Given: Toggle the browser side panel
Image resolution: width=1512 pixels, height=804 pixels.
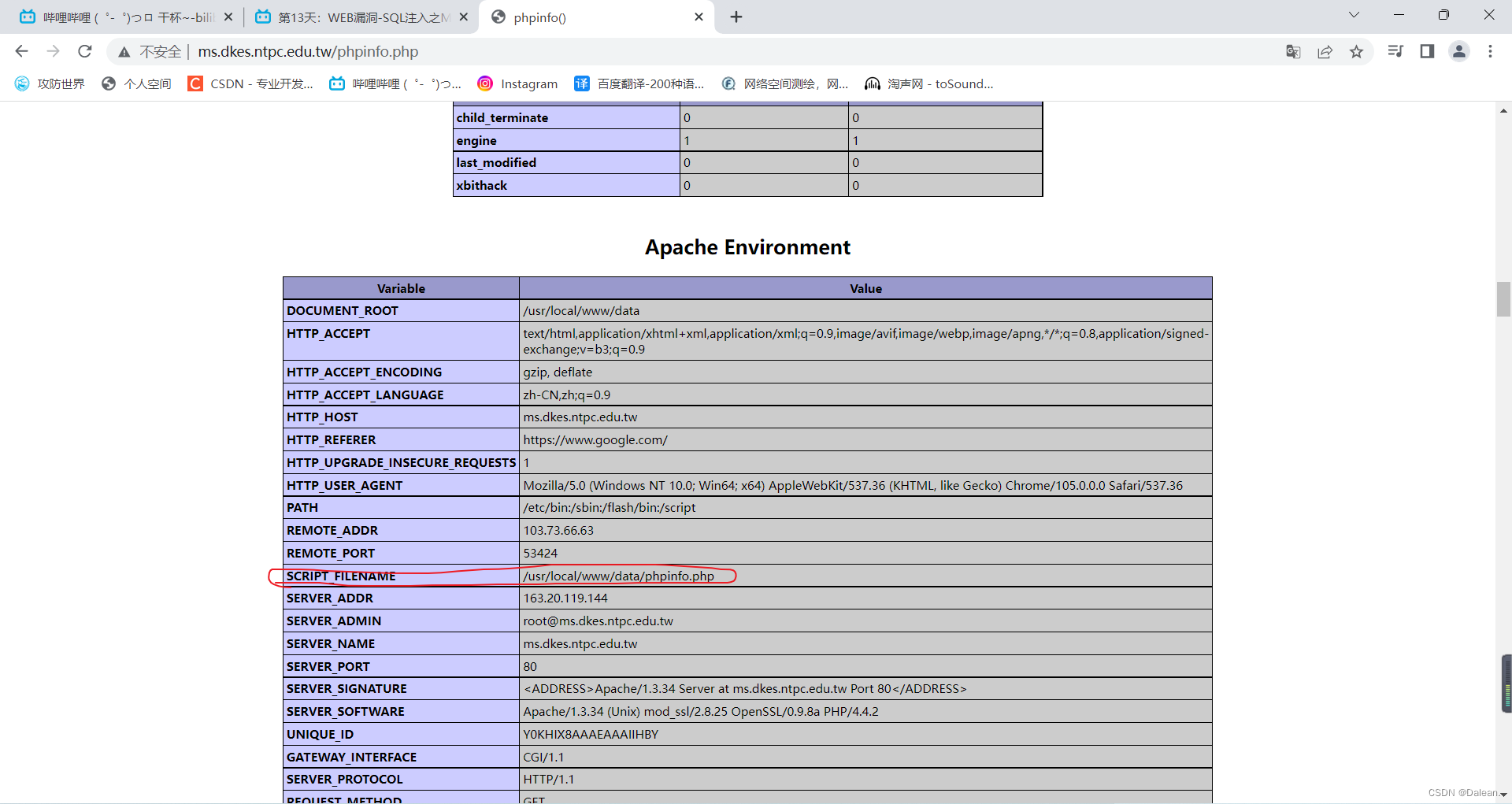Looking at the screenshot, I should click(1427, 51).
